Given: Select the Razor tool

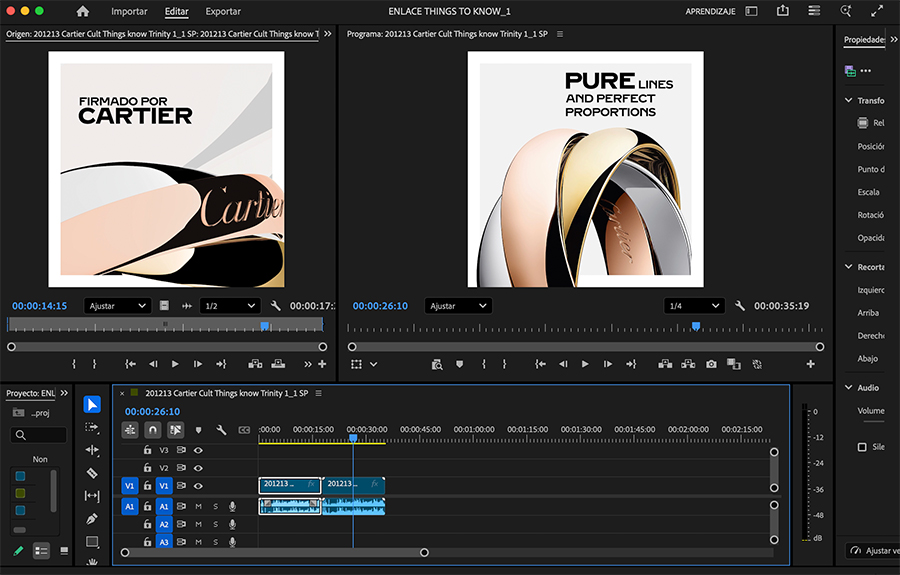Looking at the screenshot, I should click(92, 473).
